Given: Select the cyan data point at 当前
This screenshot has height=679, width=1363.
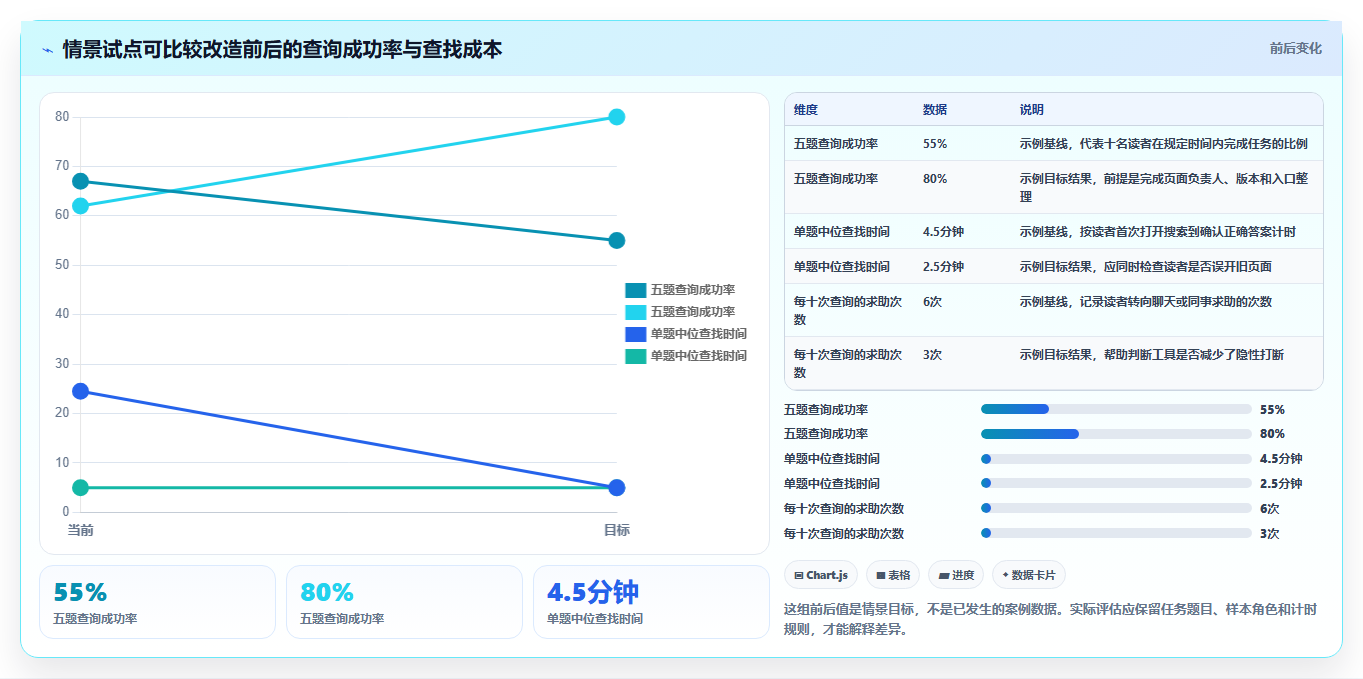Looking at the screenshot, I should 80,206.
